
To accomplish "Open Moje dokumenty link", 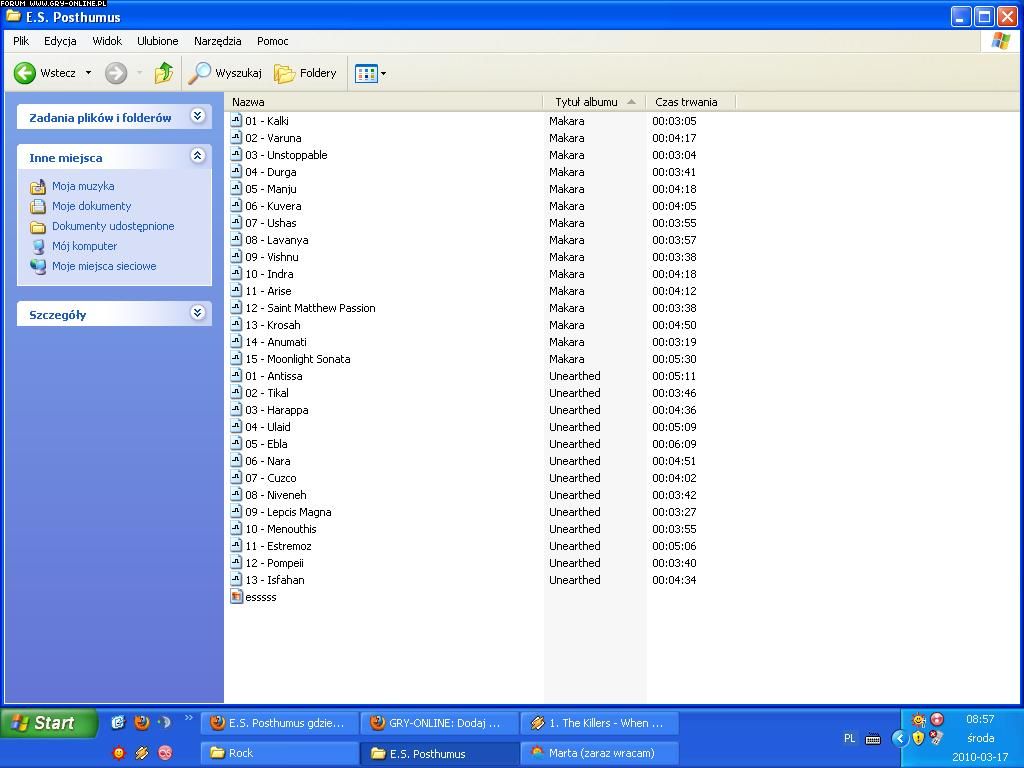I will click(x=91, y=206).
